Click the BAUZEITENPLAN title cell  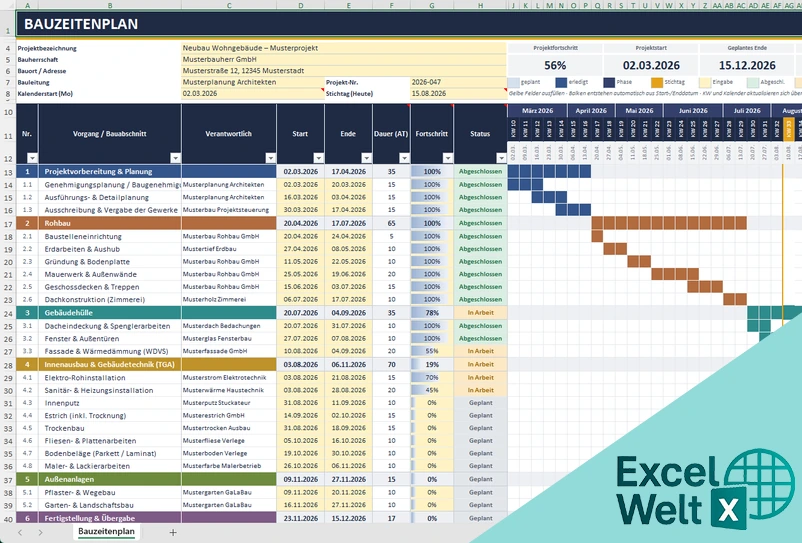(x=409, y=24)
